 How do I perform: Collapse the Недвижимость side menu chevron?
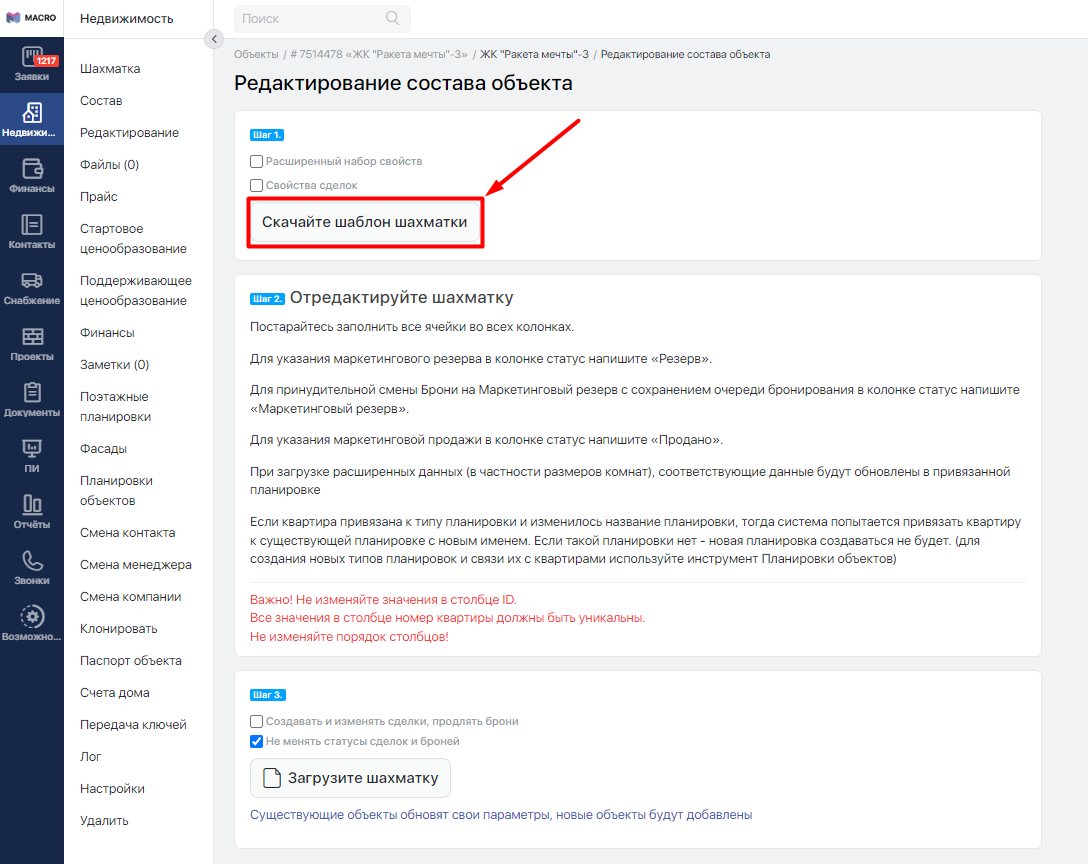(x=214, y=39)
